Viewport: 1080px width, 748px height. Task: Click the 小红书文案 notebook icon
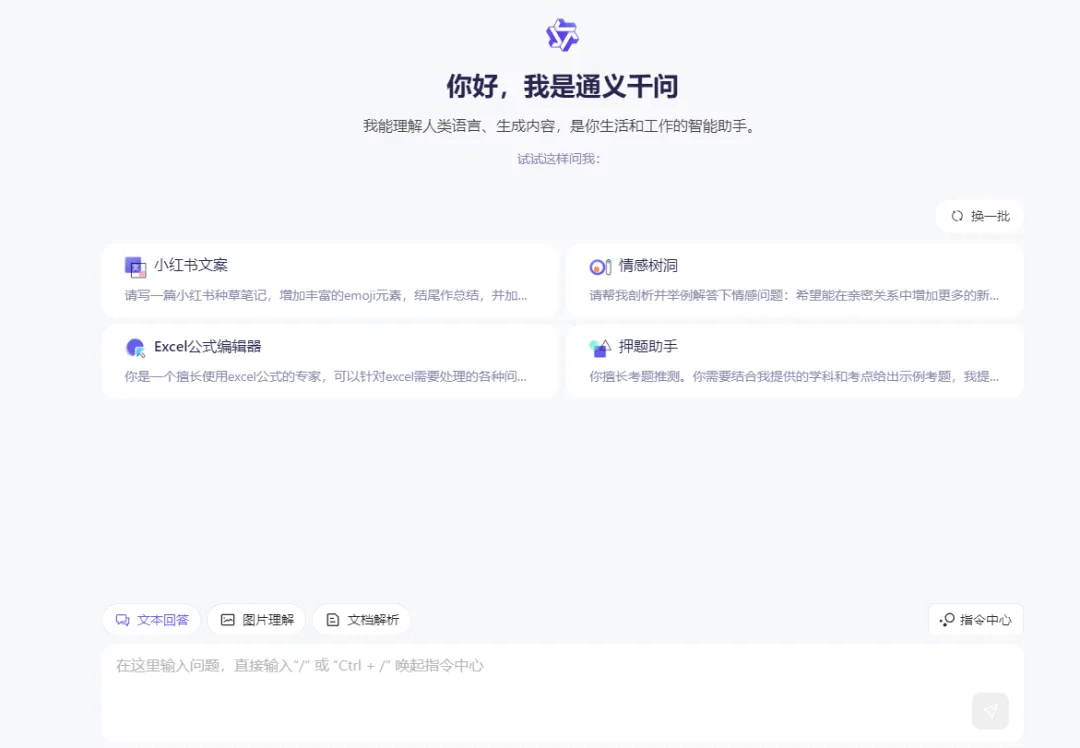tap(135, 266)
